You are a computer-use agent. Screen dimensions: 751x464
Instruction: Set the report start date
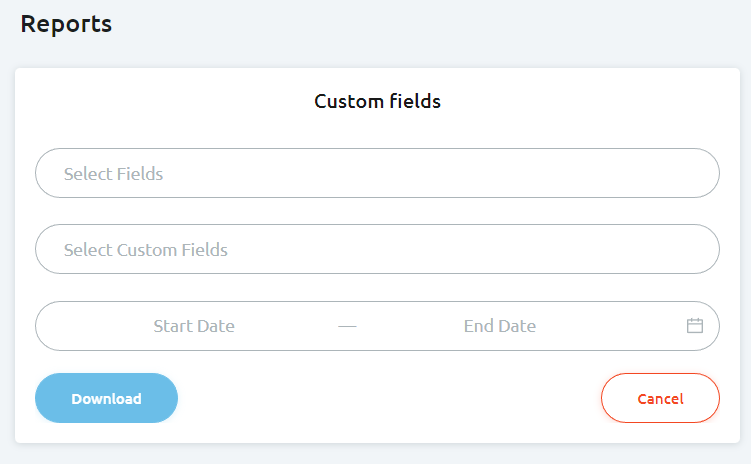[194, 326]
